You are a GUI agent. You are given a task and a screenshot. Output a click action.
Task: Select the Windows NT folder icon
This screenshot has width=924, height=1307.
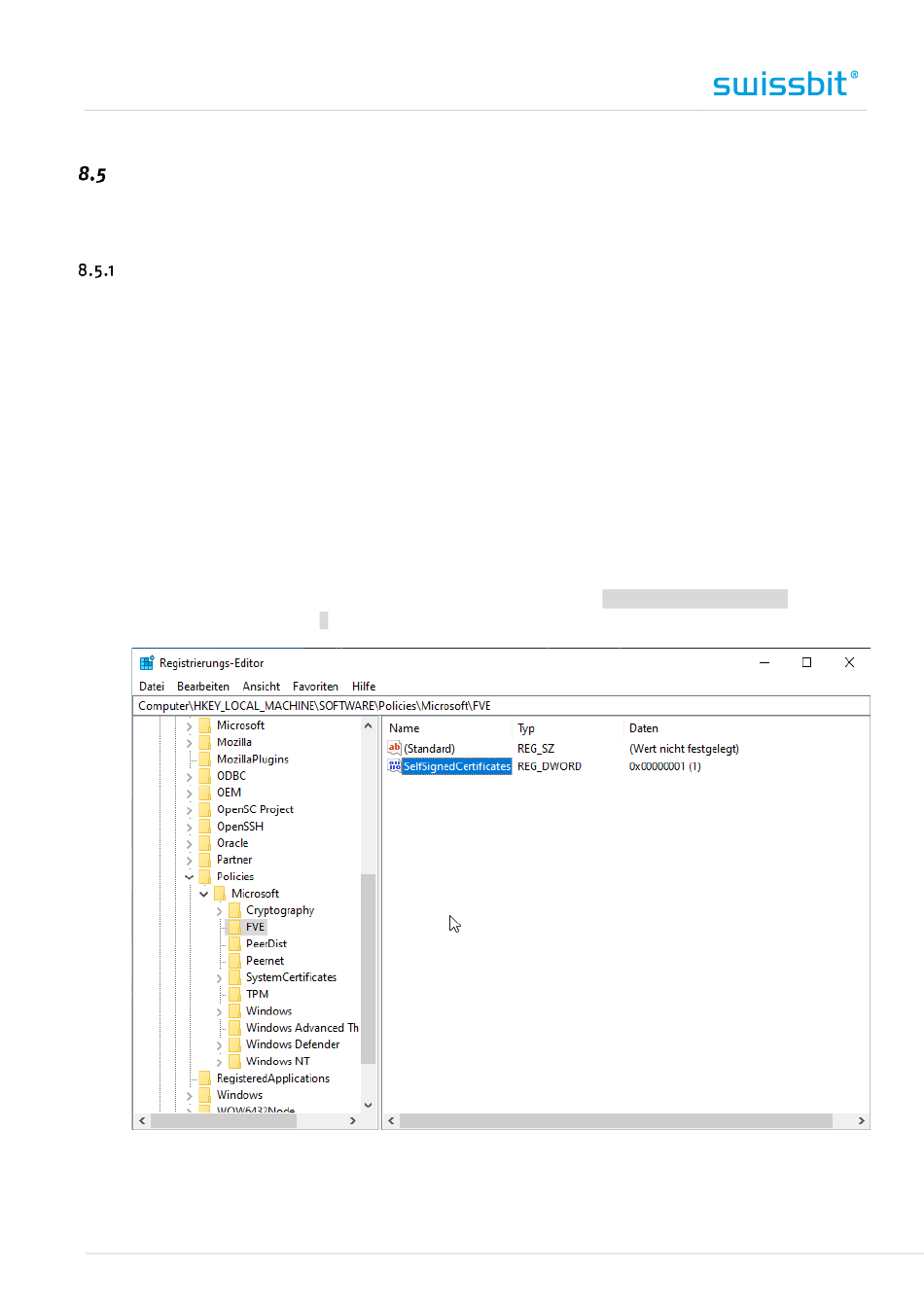[x=234, y=1061]
